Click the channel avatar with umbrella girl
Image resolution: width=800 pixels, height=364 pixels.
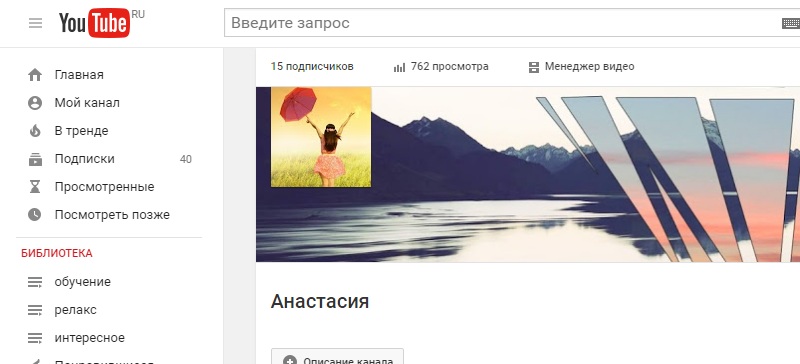tap(321, 137)
